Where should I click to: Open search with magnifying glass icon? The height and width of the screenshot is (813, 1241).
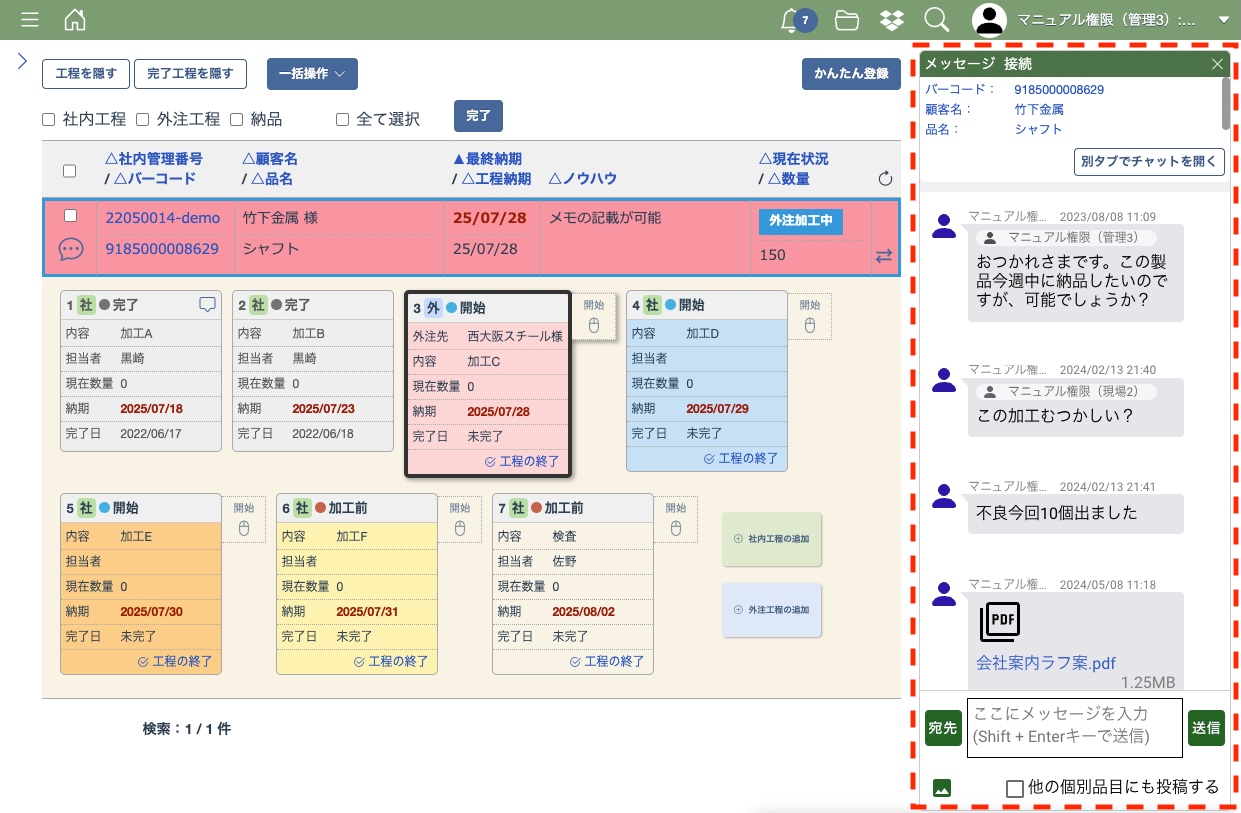pyautogui.click(x=936, y=20)
